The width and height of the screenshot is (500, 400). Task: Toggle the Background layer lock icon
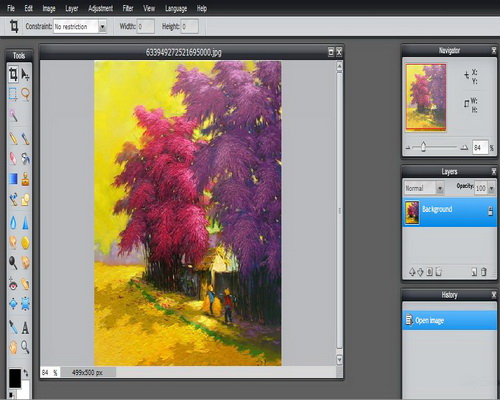coord(490,211)
